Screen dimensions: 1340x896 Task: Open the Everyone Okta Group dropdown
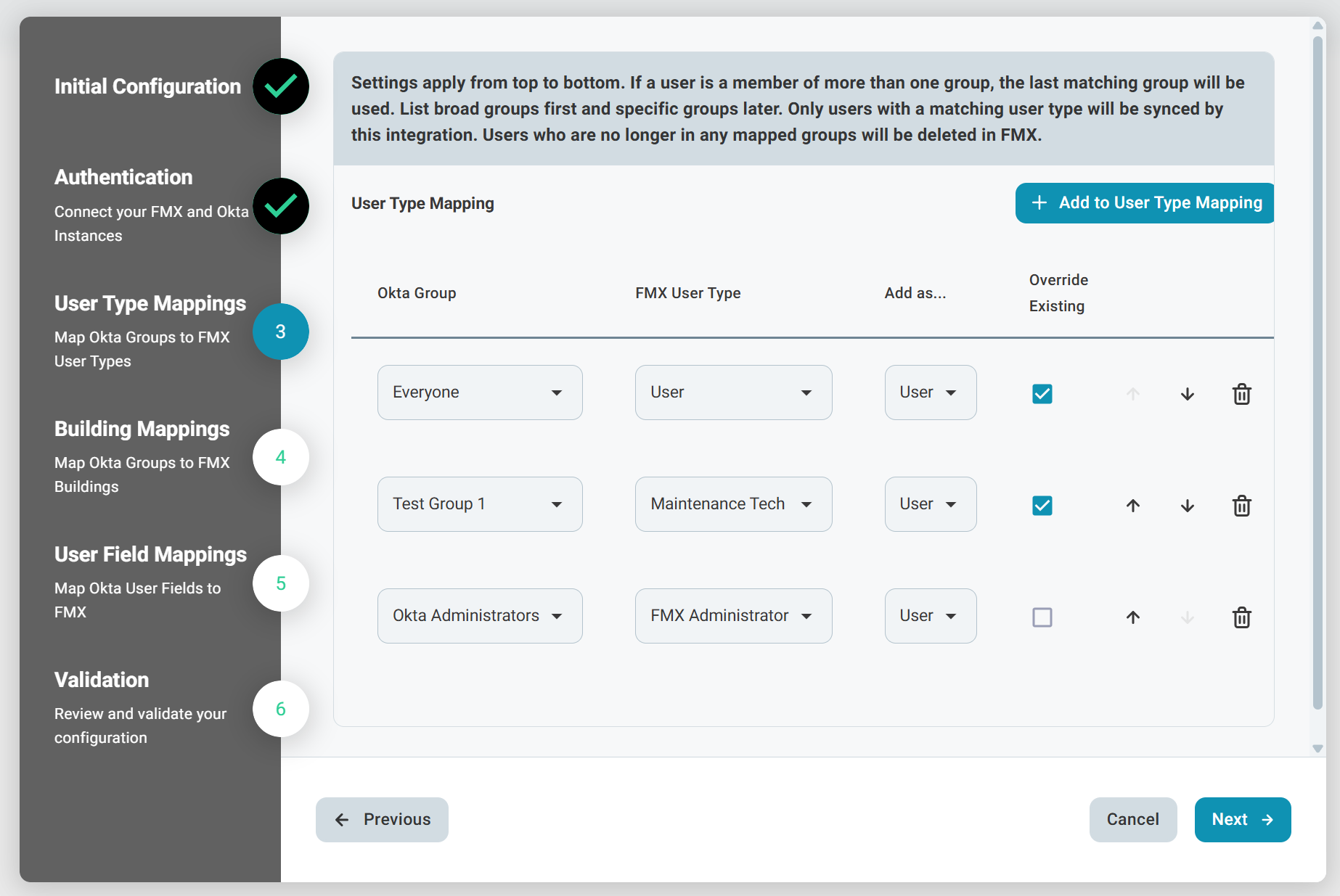tap(479, 392)
